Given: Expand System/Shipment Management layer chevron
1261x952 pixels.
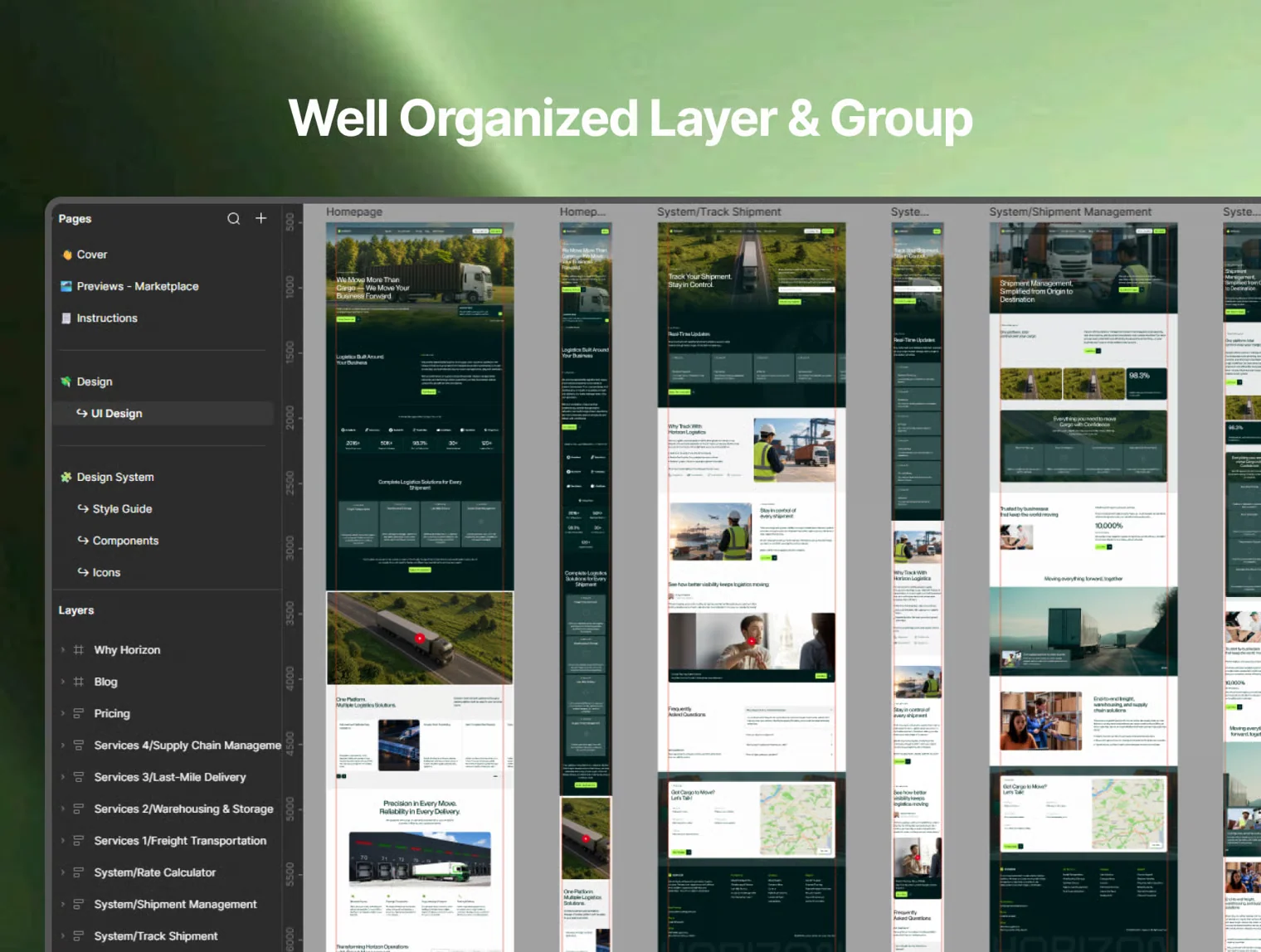Looking at the screenshot, I should coord(63,904).
